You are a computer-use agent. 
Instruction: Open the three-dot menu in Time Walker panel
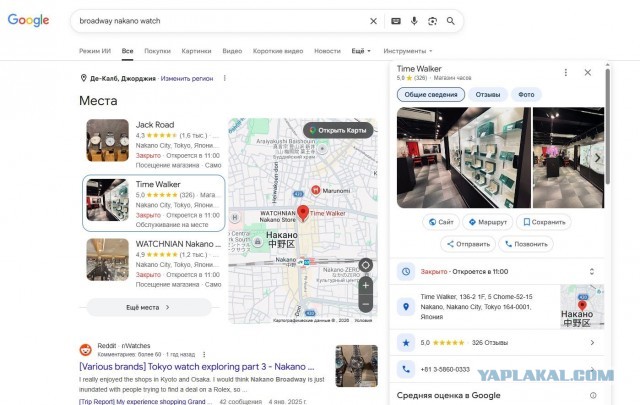tap(565, 72)
